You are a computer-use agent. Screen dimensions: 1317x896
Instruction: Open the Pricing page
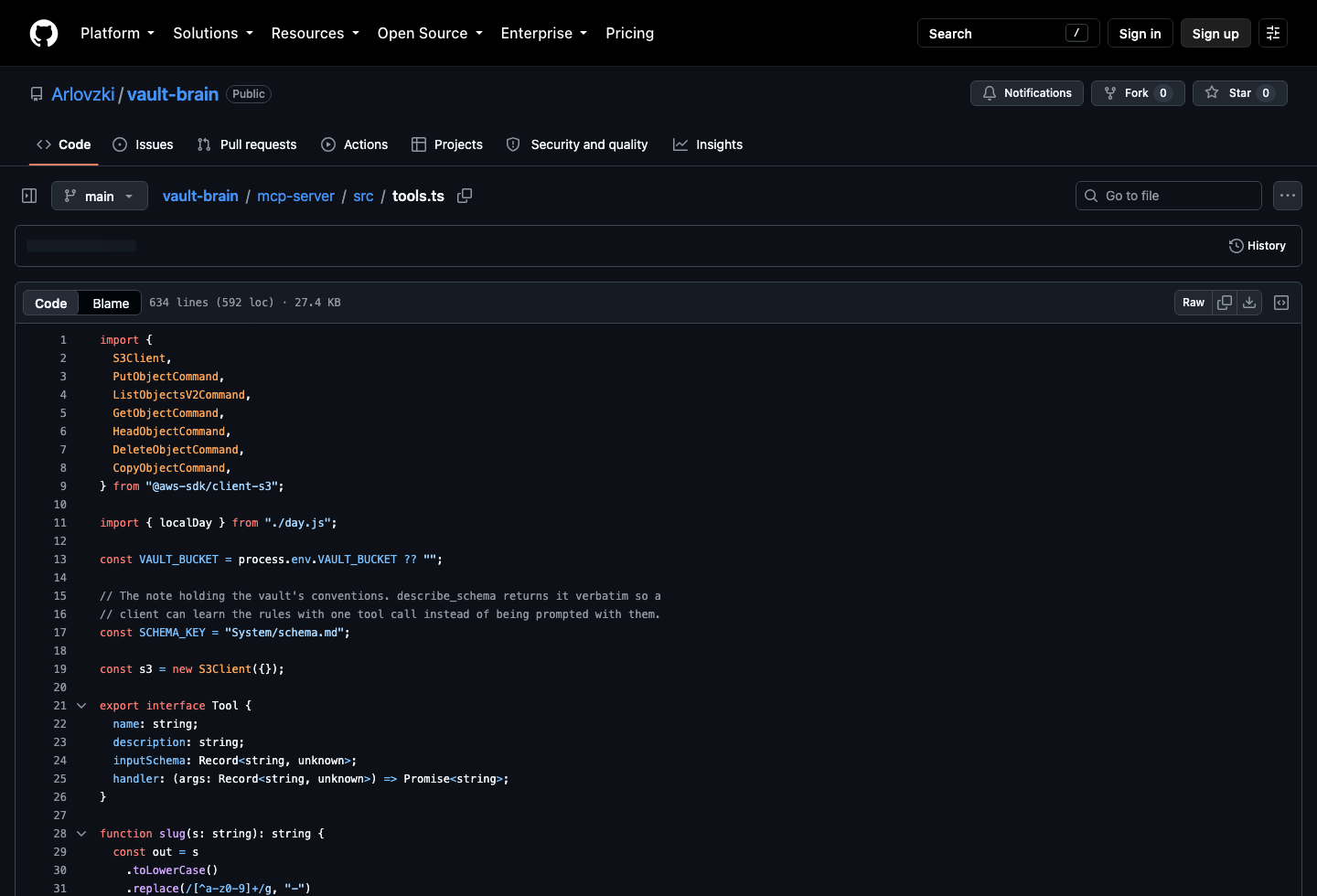[630, 33]
